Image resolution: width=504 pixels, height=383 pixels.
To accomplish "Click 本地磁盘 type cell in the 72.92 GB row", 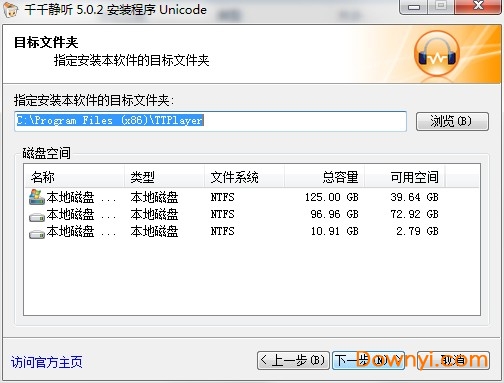I will pos(154,214).
